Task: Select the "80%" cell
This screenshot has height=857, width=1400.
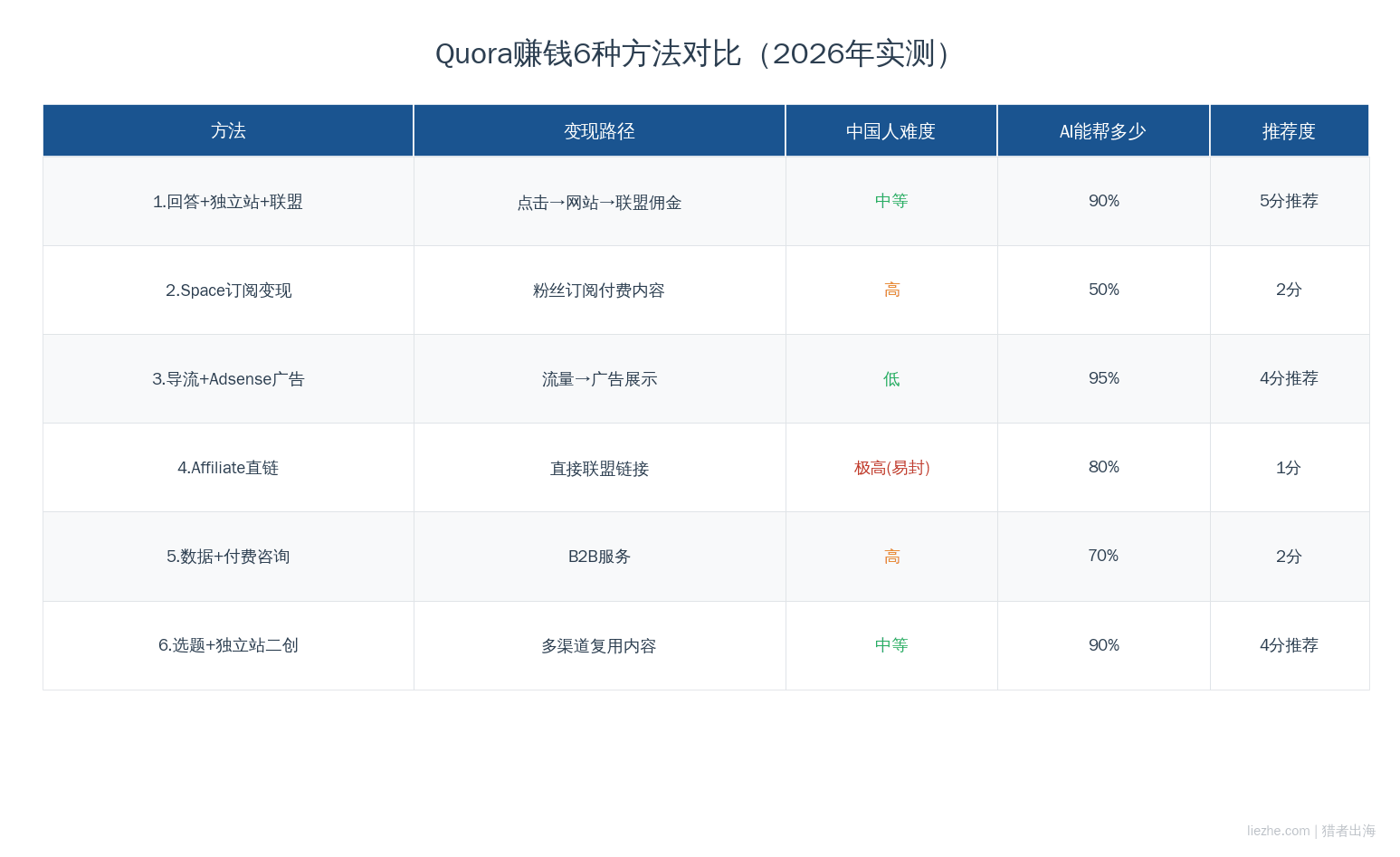Action: coord(1103,467)
